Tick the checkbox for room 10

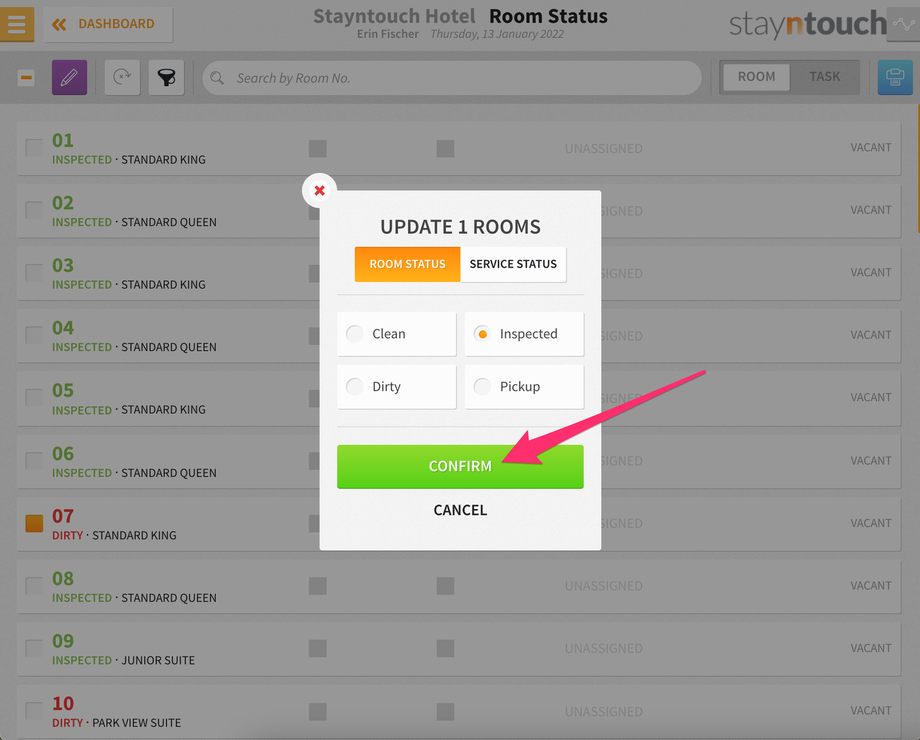(x=34, y=711)
